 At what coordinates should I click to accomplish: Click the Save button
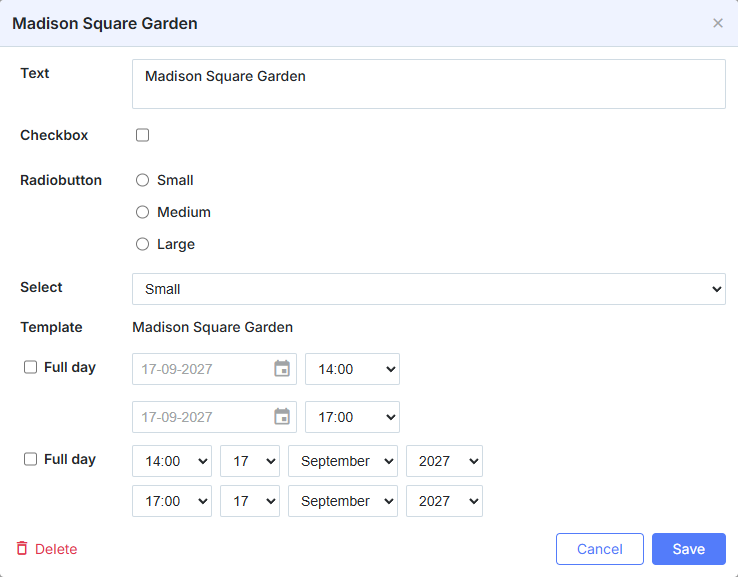(x=689, y=549)
